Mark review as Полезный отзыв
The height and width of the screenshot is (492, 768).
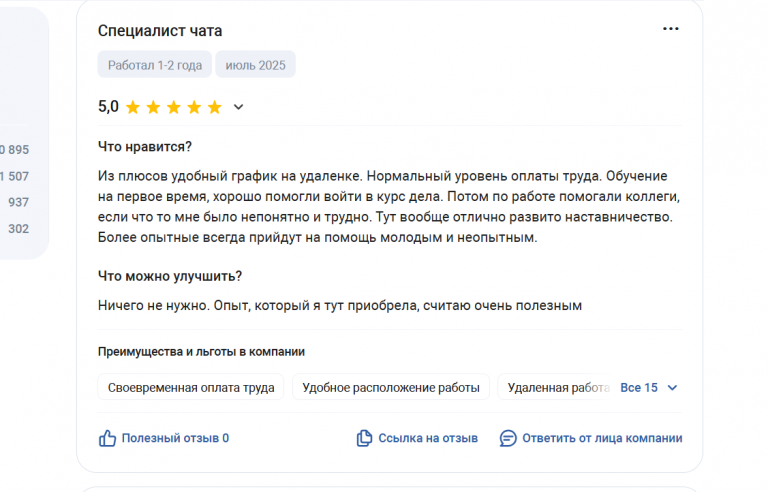coord(175,438)
